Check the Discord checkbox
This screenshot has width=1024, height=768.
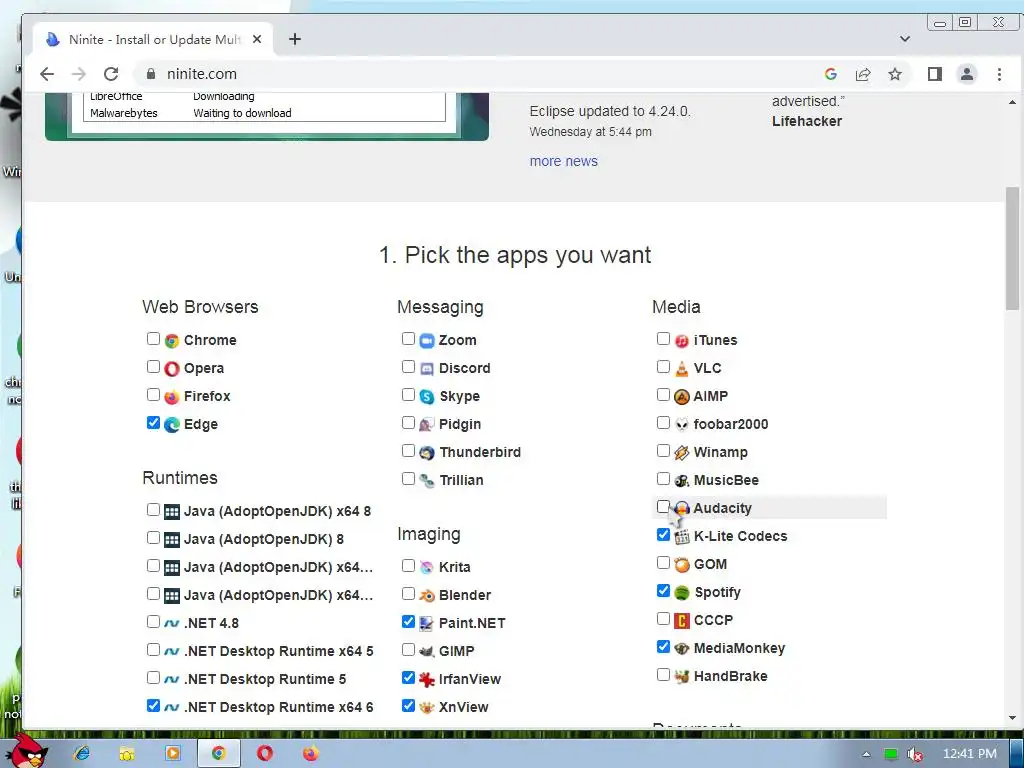click(408, 367)
